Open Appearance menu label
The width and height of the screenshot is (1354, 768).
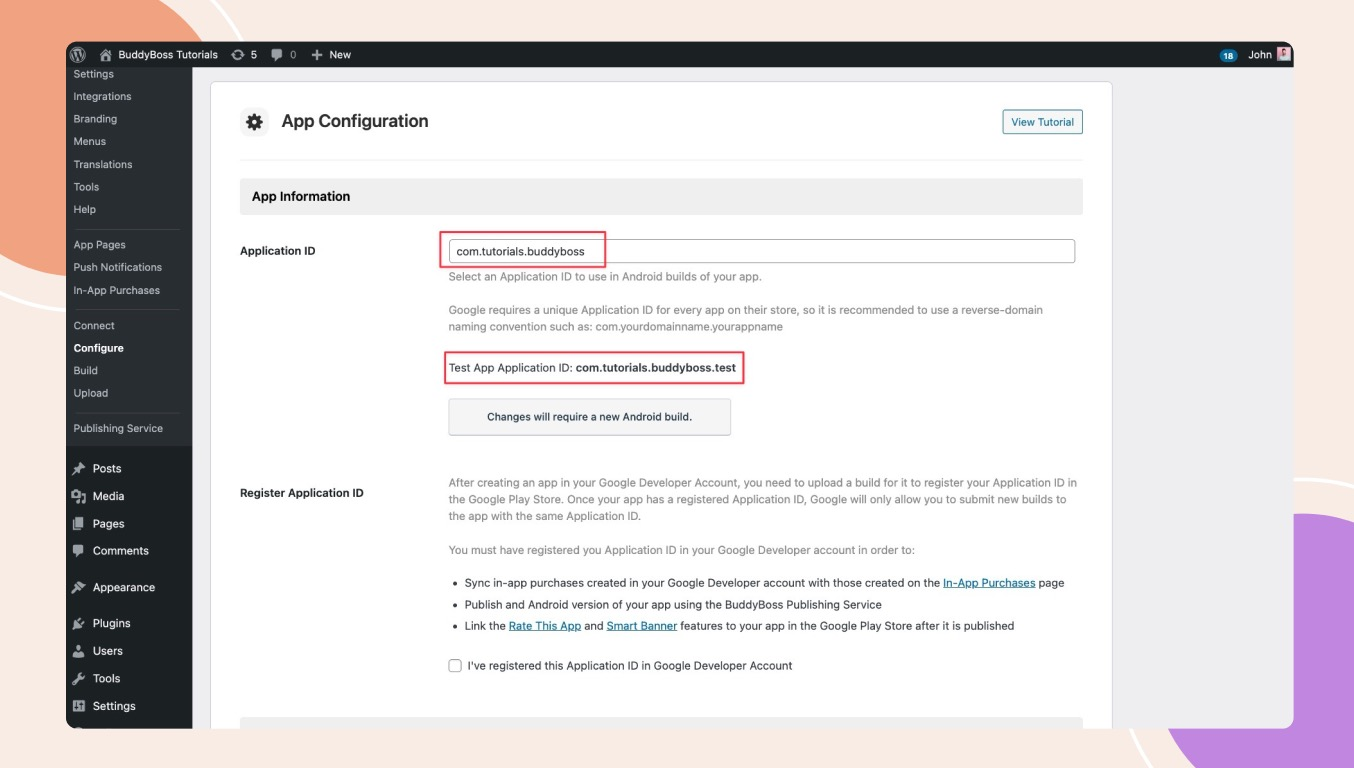pyautogui.click(x=124, y=588)
